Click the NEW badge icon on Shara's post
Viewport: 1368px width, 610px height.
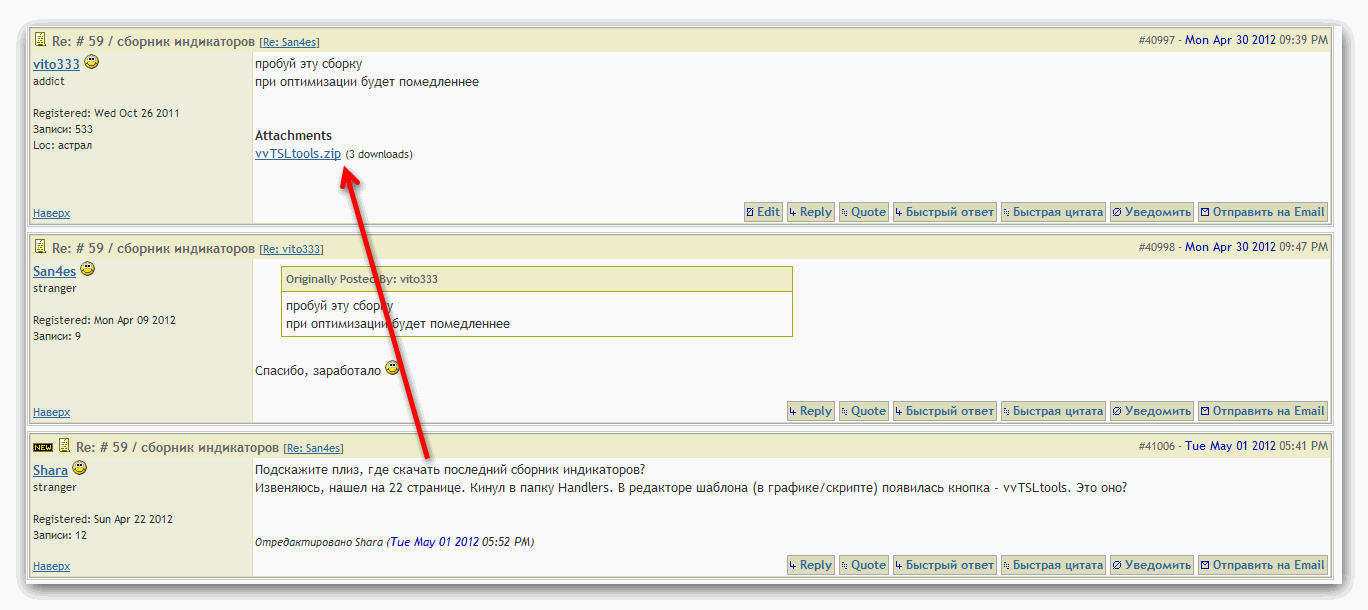(x=43, y=447)
